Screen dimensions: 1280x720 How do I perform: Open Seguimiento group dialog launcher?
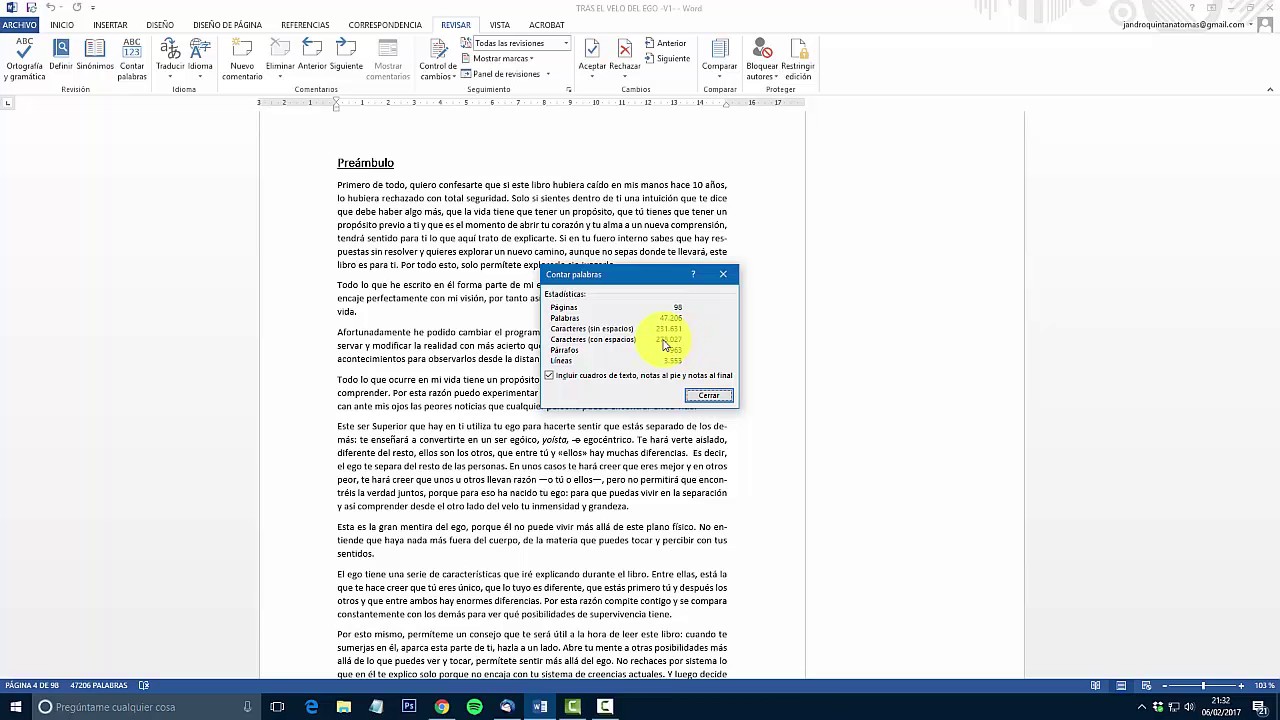(569, 89)
